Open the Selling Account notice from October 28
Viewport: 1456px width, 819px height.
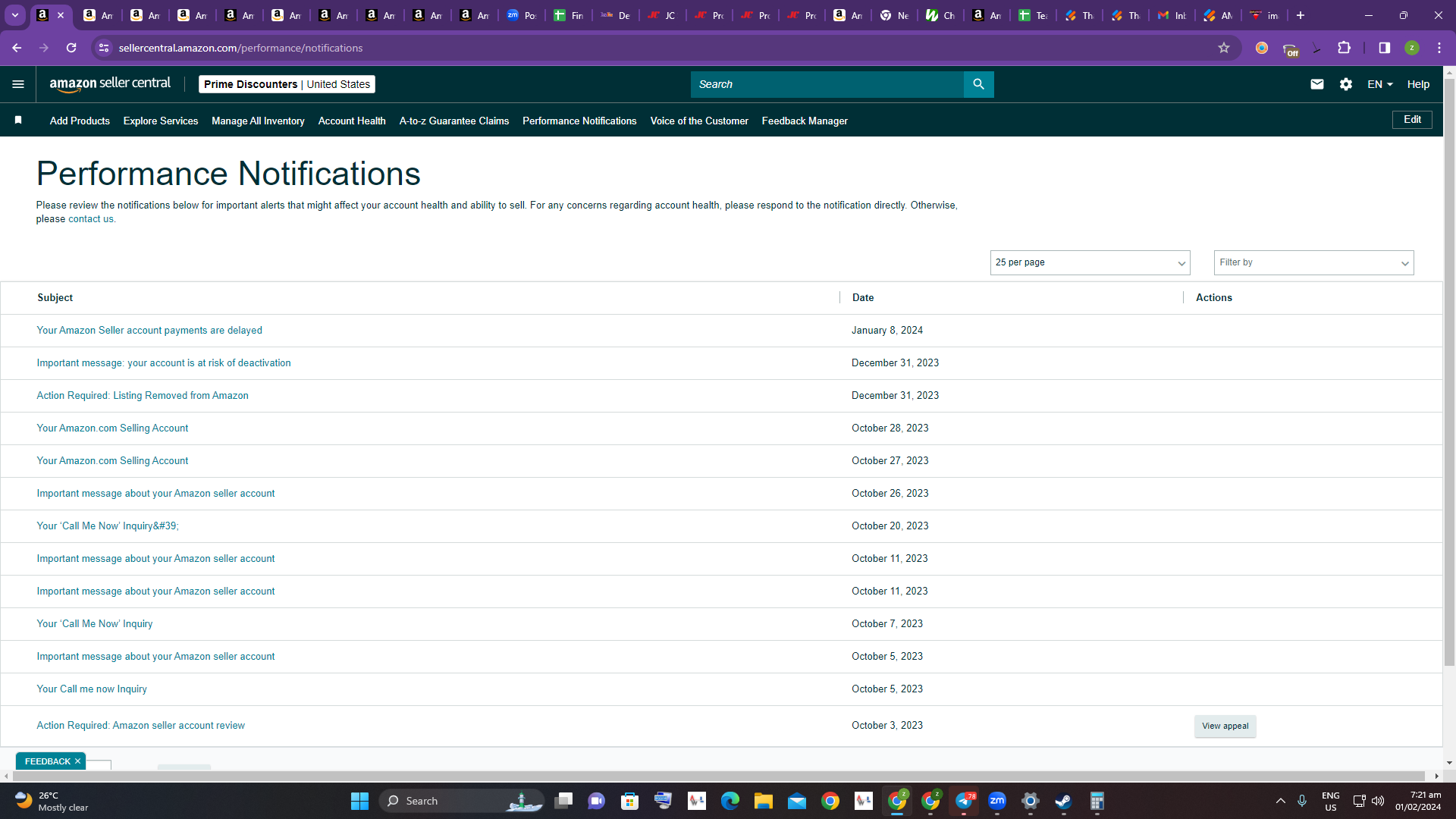coord(112,428)
